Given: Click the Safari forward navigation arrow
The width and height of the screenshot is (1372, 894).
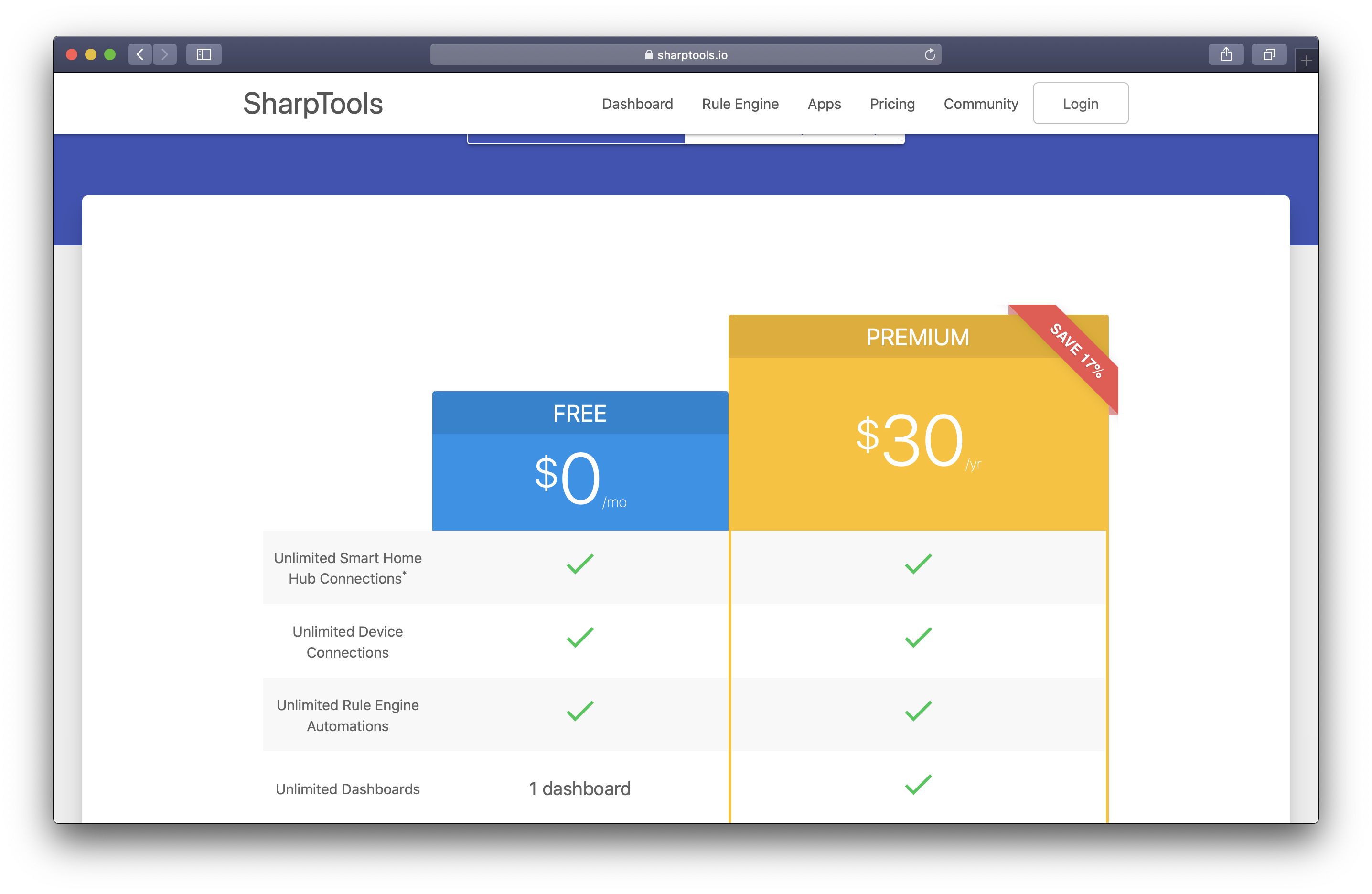Looking at the screenshot, I should pos(165,54).
